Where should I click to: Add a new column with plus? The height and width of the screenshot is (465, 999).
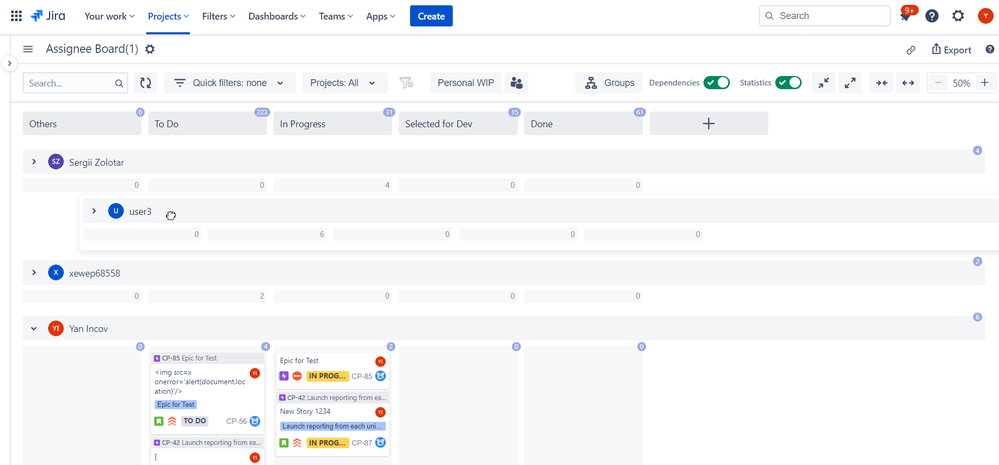(x=708, y=124)
